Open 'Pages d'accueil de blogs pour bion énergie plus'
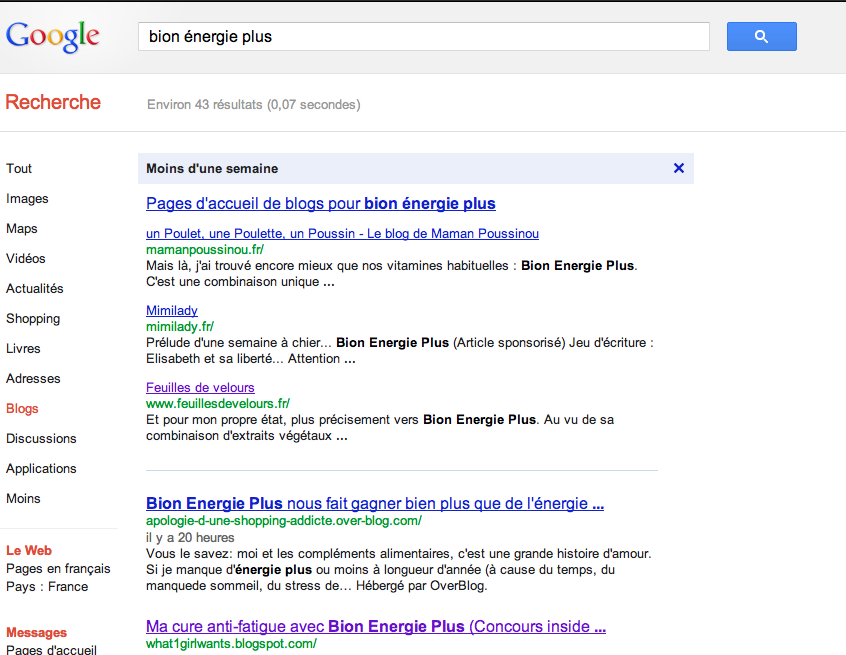846x655 pixels. pyautogui.click(x=320, y=203)
